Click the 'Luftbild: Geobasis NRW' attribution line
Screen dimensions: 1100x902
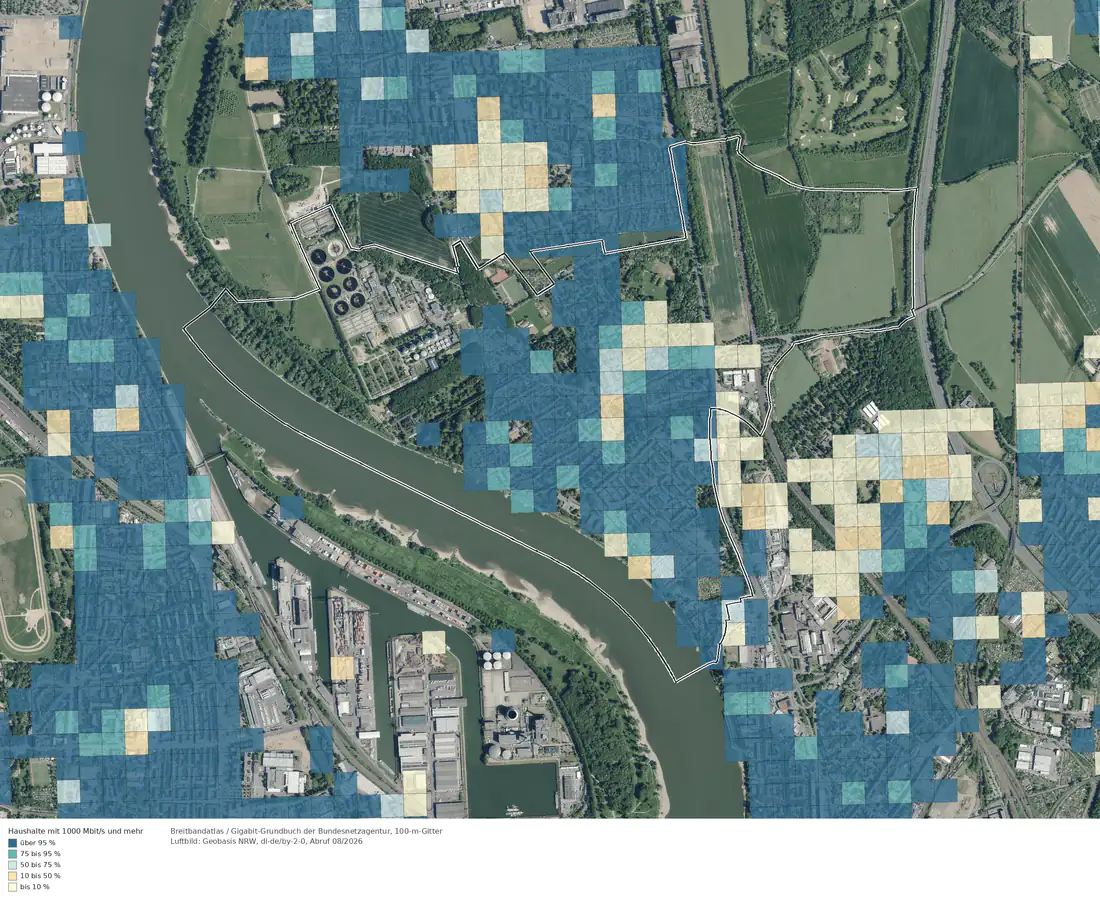coord(267,841)
